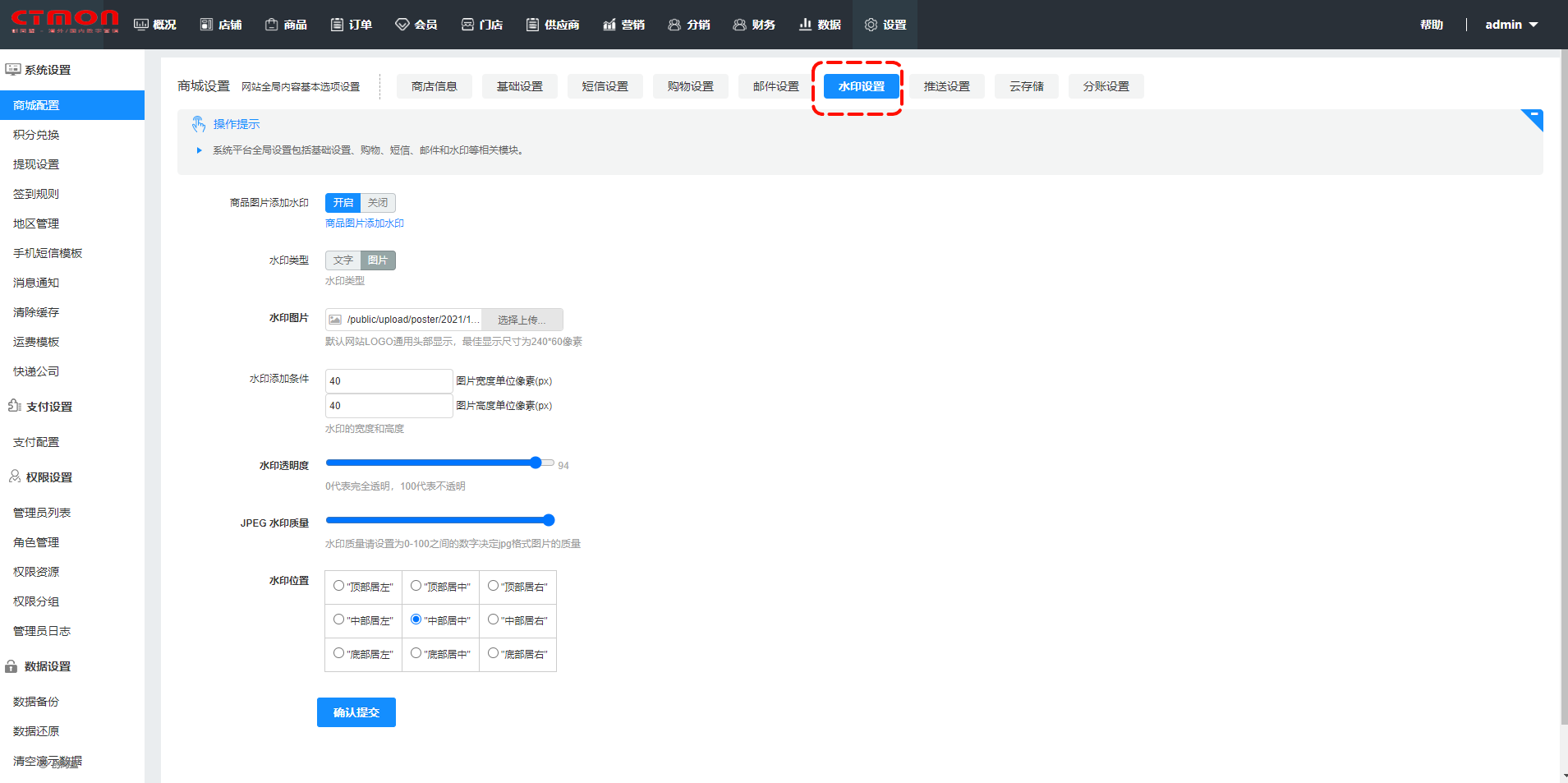Screen dimensions: 1568x783
Task: Adjust the 水印透明度 slider handle
Action: point(536,463)
